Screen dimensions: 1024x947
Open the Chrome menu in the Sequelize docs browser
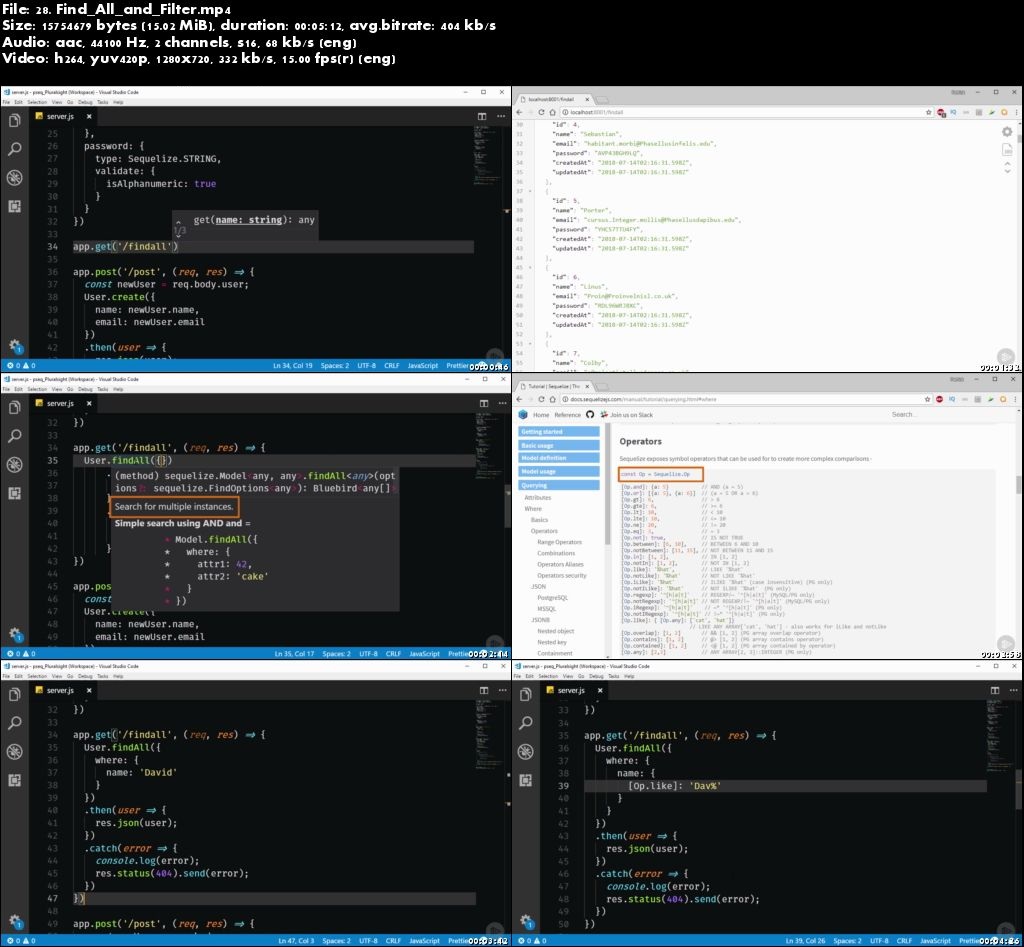(1017, 399)
